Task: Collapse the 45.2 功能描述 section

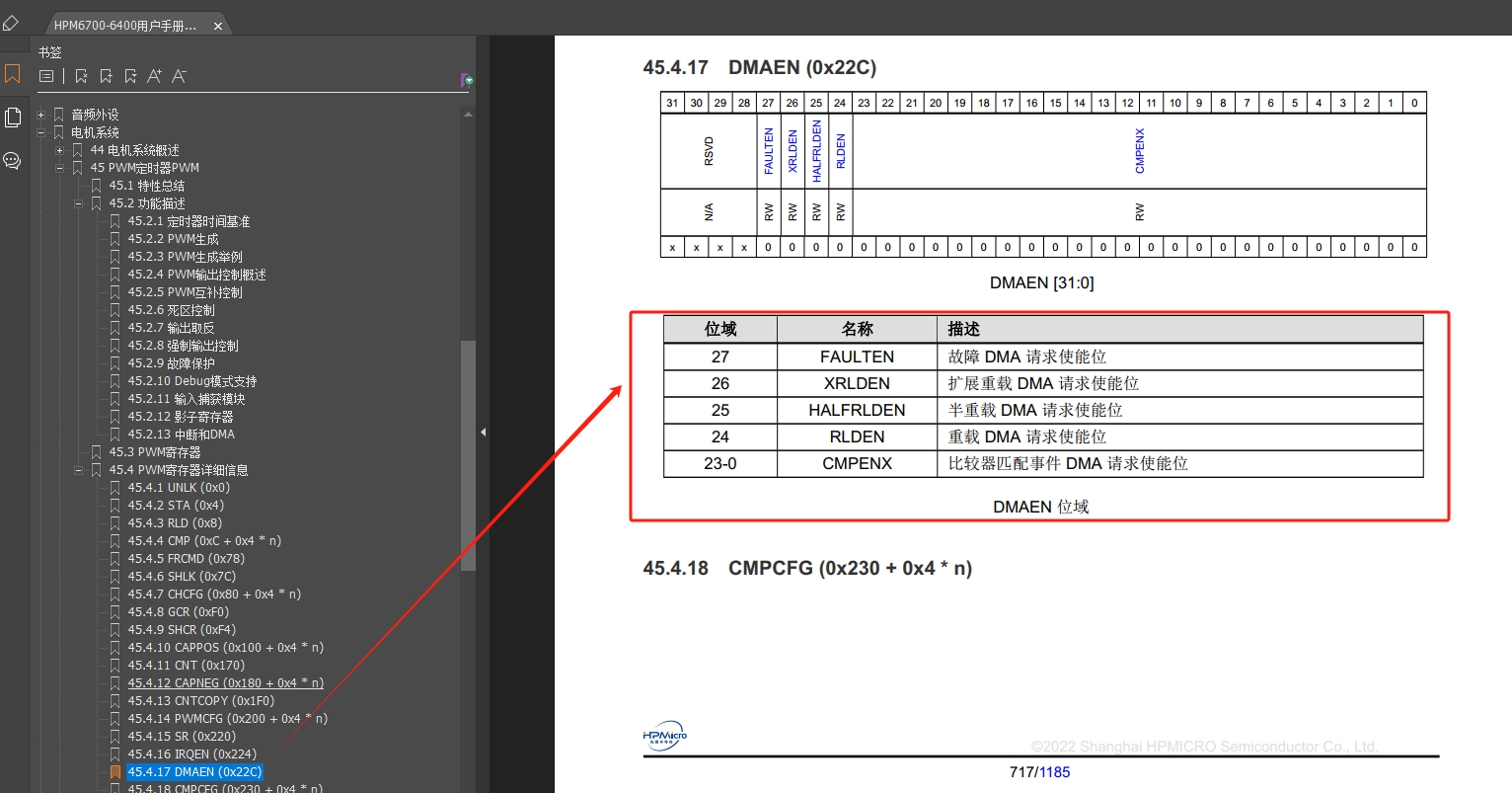Action: (77, 202)
